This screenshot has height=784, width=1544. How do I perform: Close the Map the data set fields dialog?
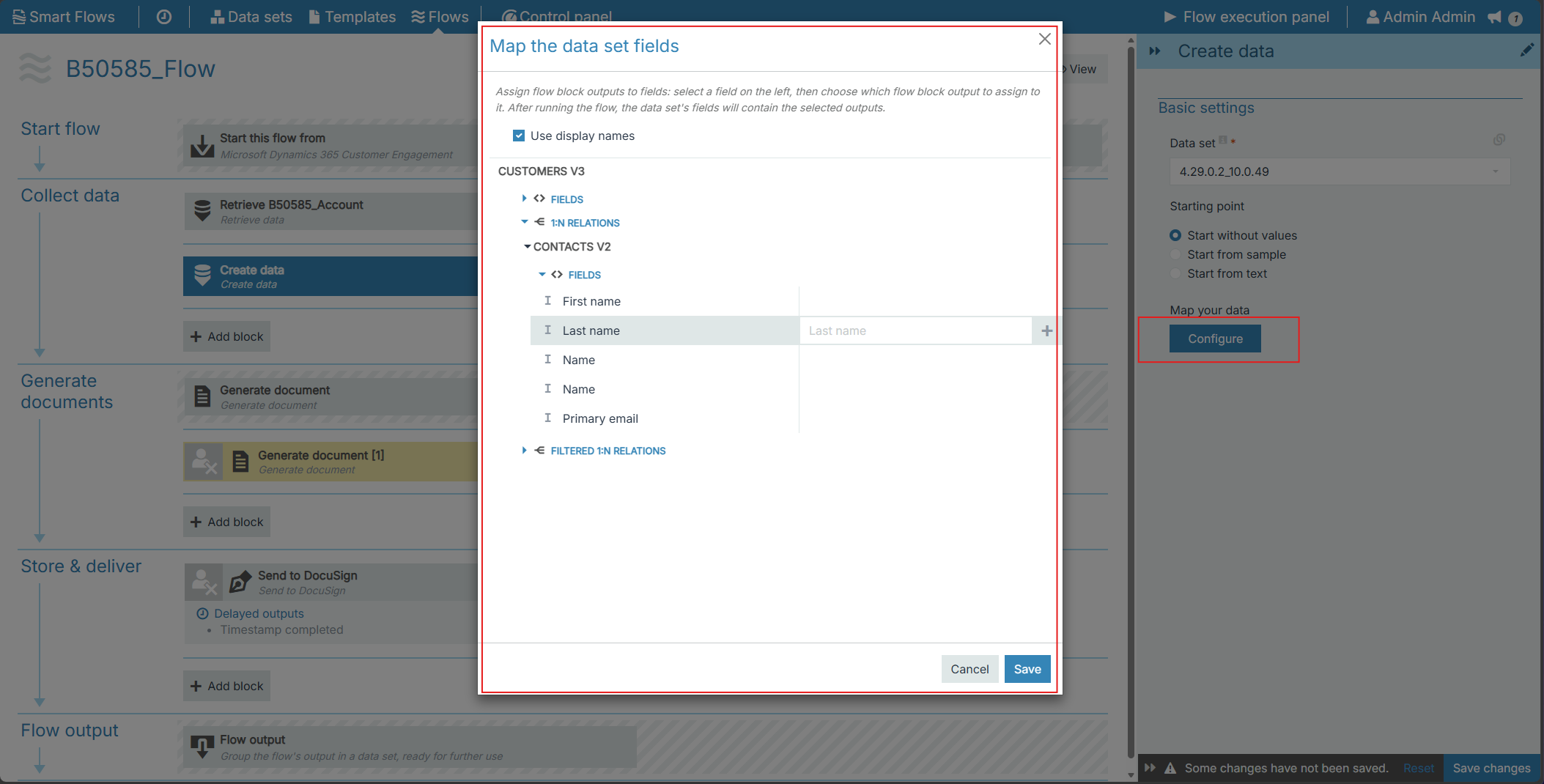[1044, 39]
